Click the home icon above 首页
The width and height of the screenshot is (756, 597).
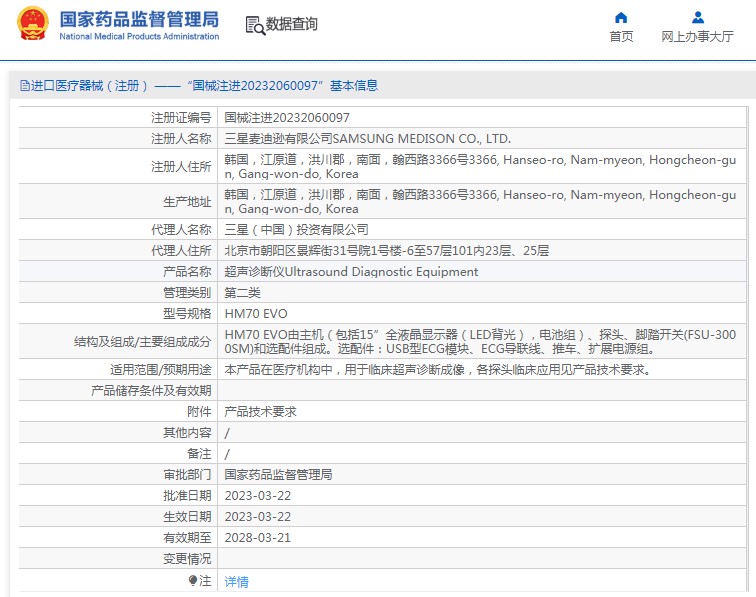click(x=621, y=17)
